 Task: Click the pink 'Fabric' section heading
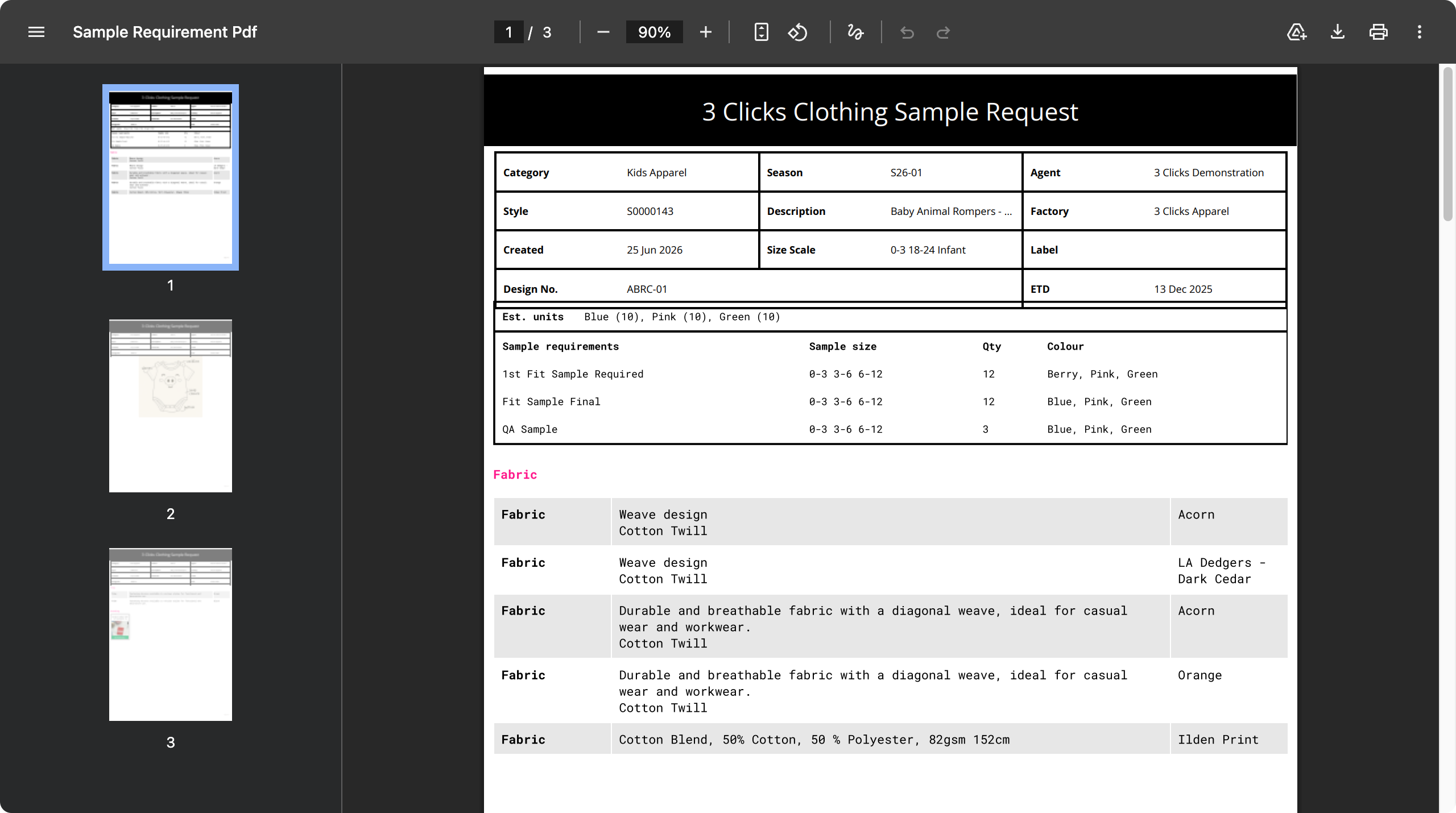click(x=515, y=475)
